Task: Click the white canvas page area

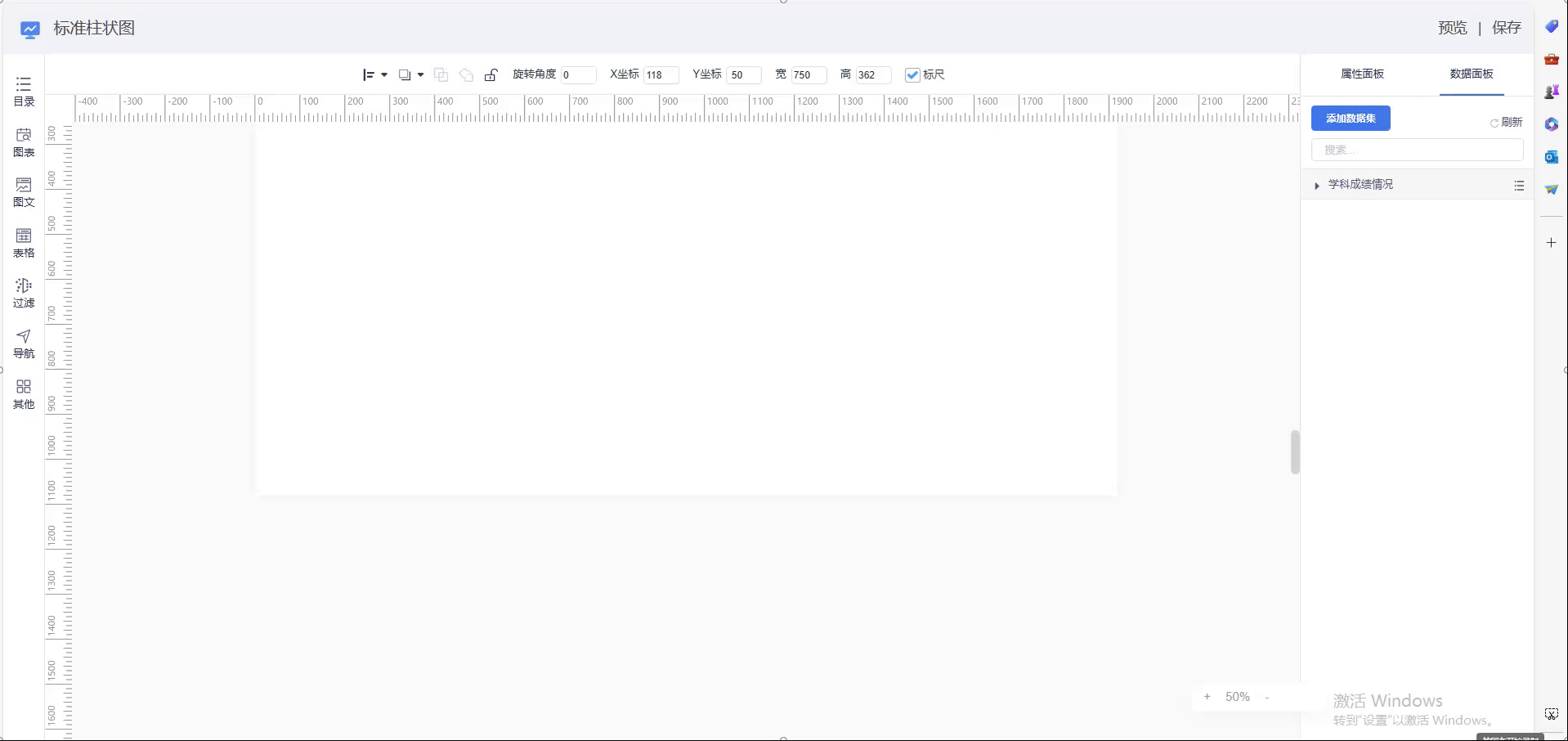Action: [686, 310]
